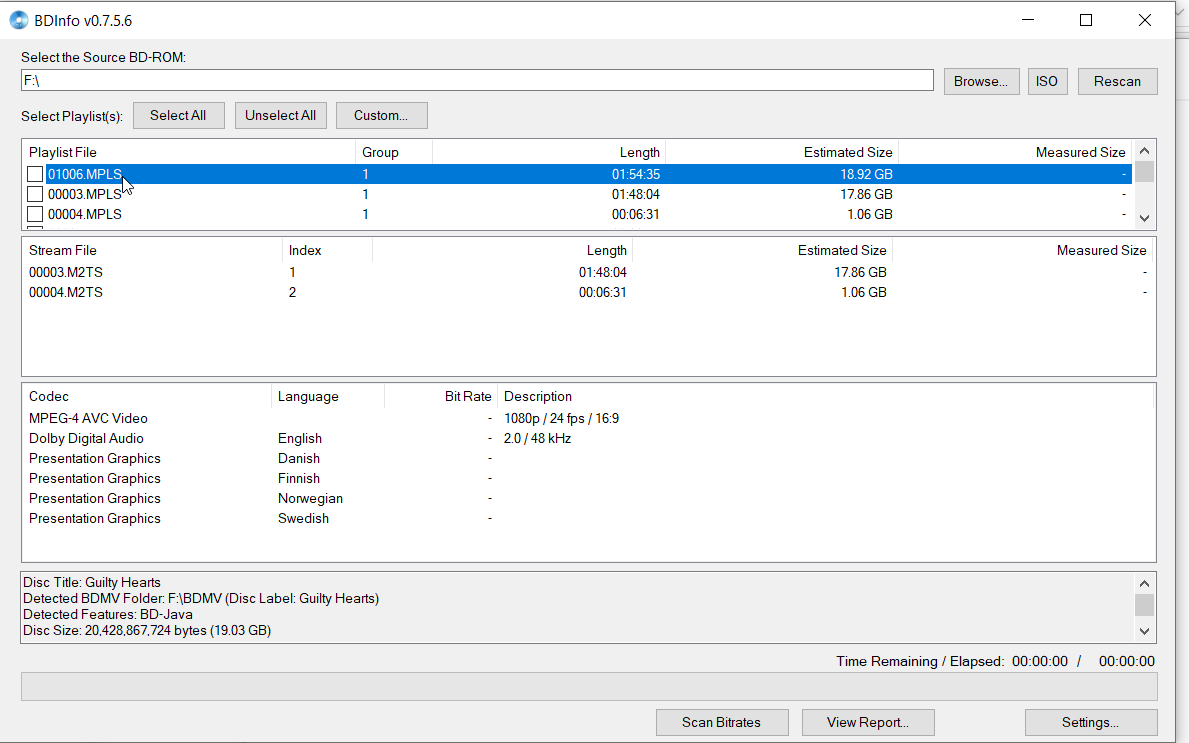This screenshot has width=1189, height=743.
Task: Click disc info box scroll down arrow
Action: [x=1144, y=632]
